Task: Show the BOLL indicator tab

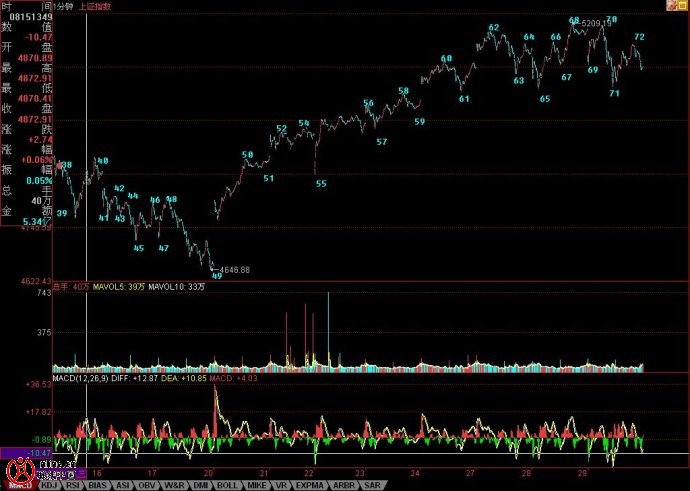Action: 227,485
